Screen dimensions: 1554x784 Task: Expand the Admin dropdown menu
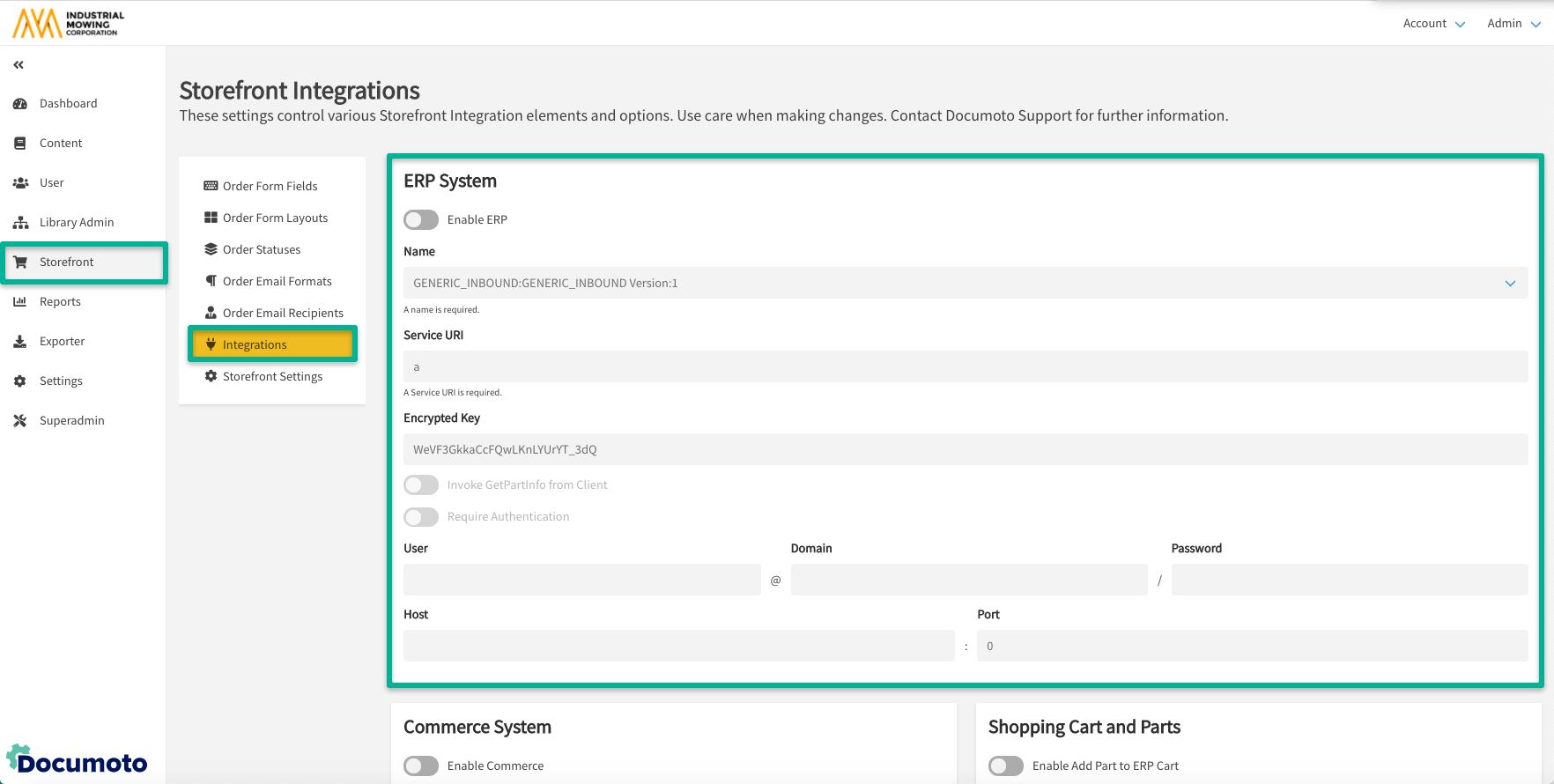(1513, 24)
